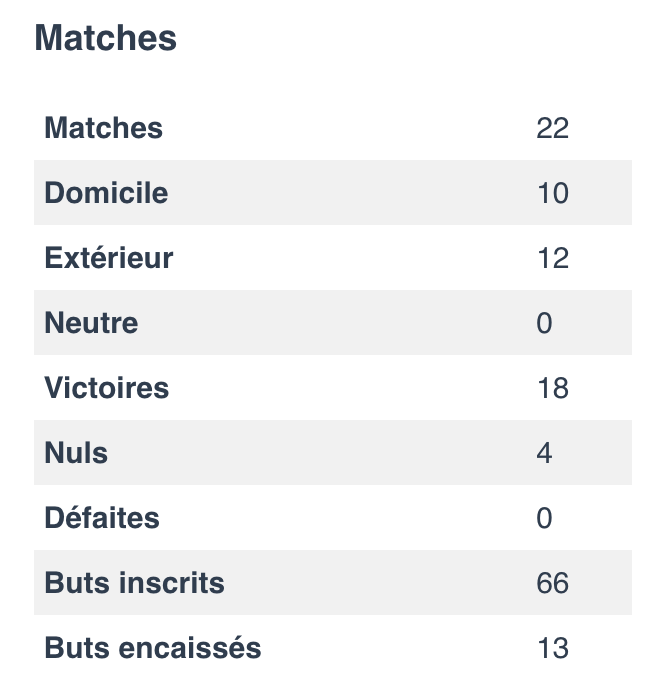
Task: Click the zero value in the Défaites row
Action: click(544, 518)
